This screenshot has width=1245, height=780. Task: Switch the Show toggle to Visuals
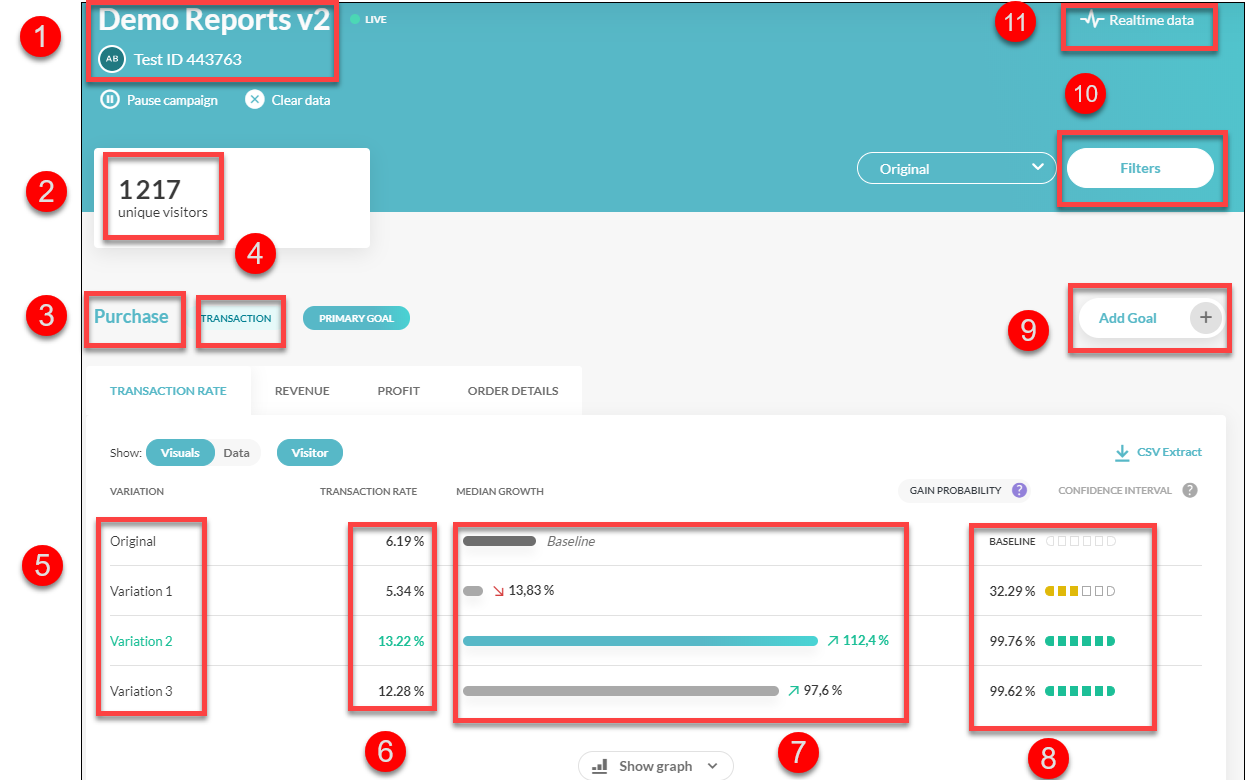pyautogui.click(x=180, y=453)
